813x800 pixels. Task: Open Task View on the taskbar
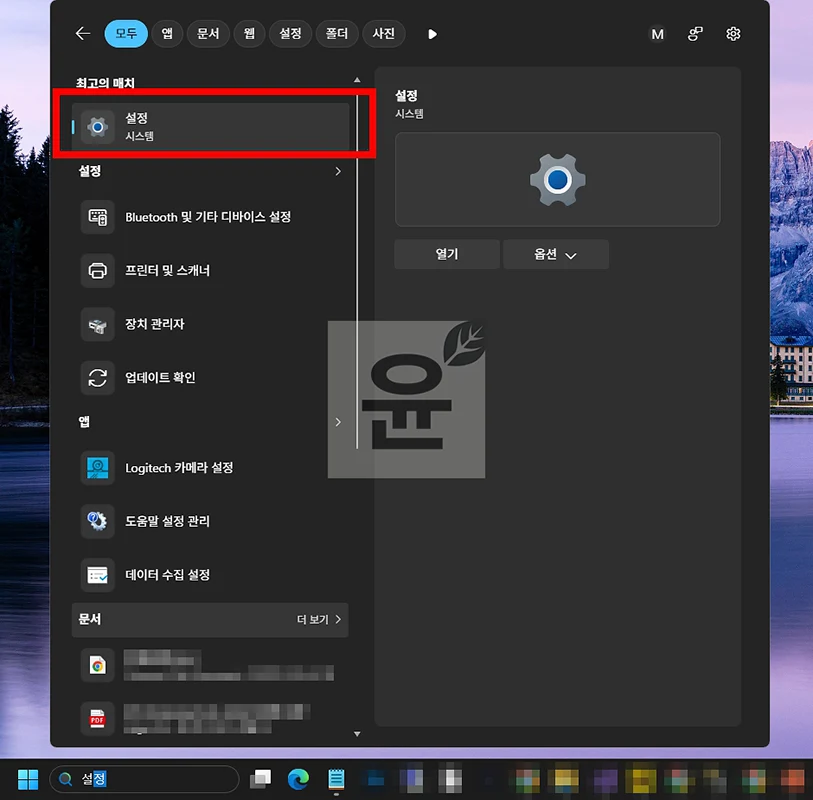point(260,779)
